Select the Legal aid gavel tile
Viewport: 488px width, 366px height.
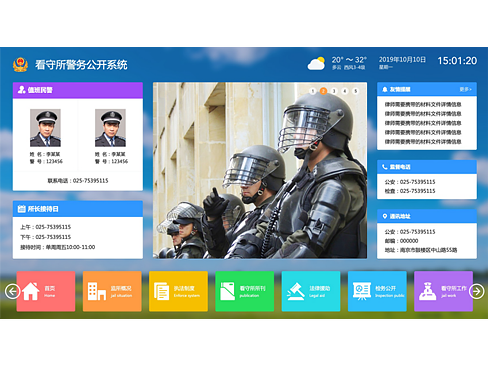point(311,291)
